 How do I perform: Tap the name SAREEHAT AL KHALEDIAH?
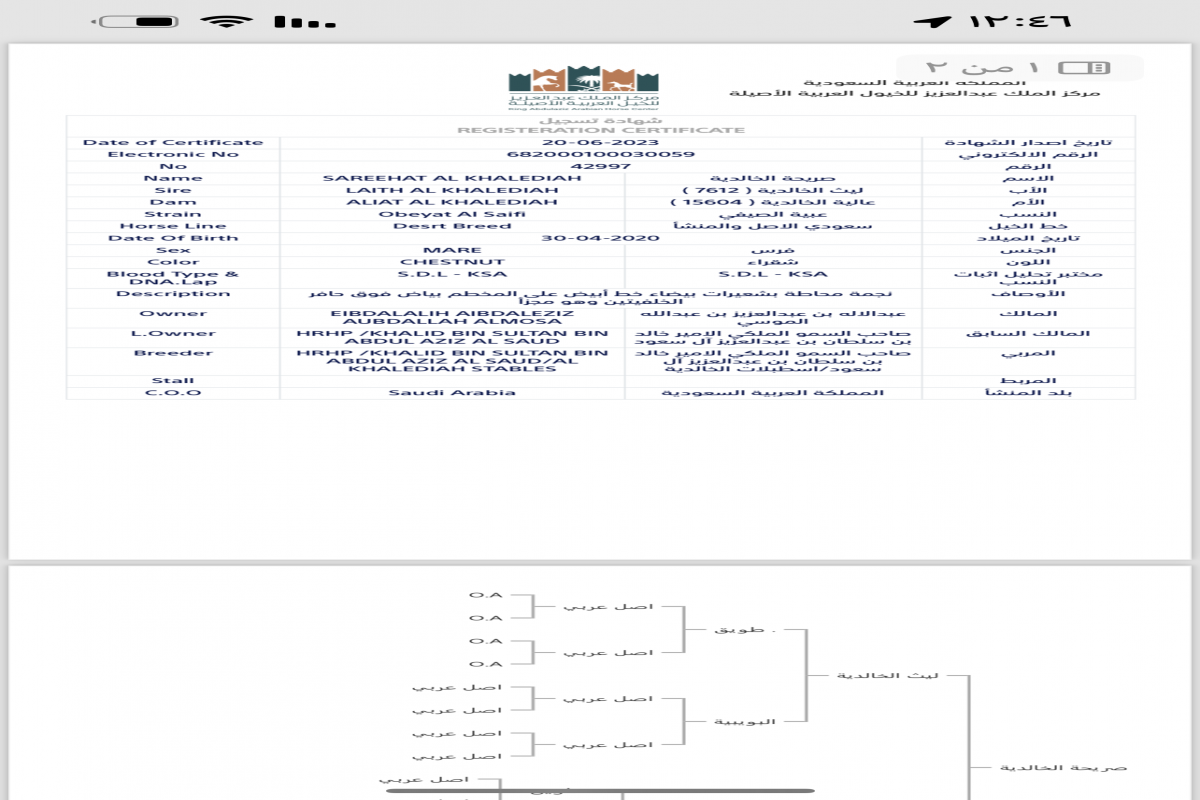point(452,178)
